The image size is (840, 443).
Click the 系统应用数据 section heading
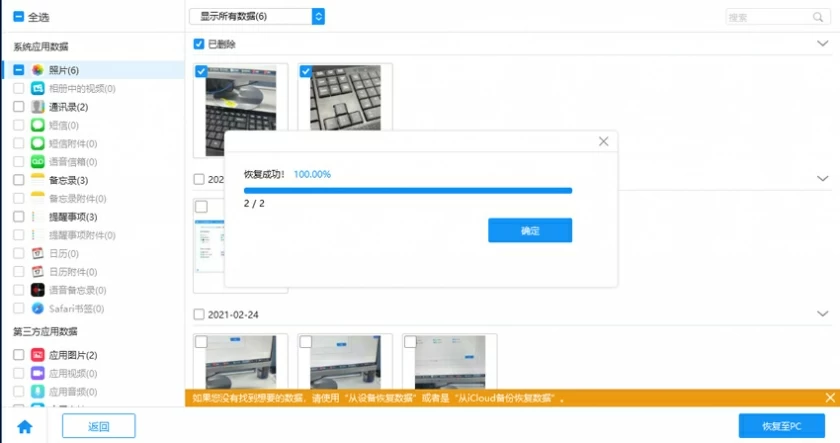click(41, 47)
